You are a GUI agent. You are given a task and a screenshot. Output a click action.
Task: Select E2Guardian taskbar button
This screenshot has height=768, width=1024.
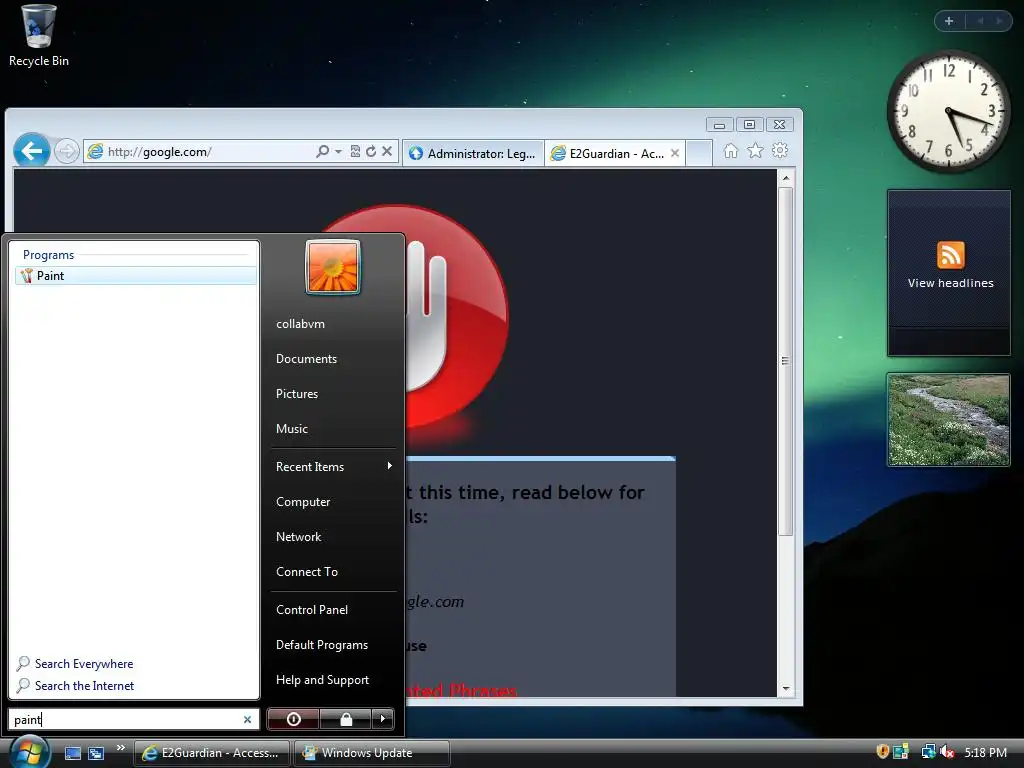212,753
